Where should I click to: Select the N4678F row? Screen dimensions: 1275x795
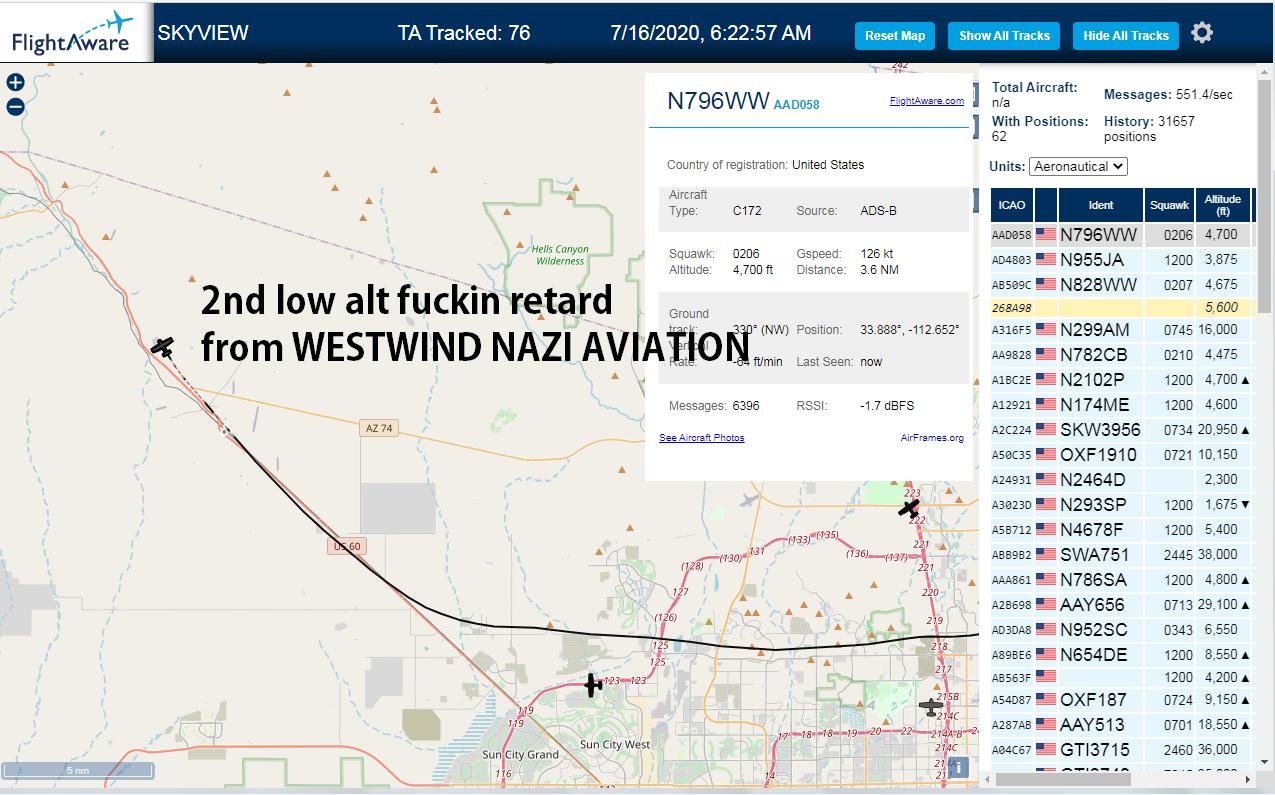tap(1121, 529)
